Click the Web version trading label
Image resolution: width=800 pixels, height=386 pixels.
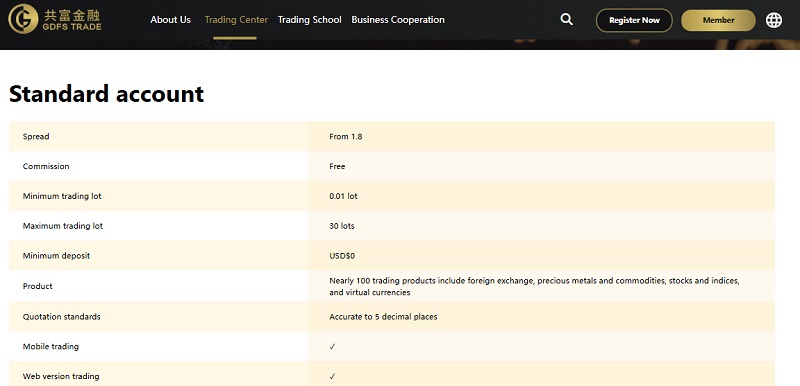pyautogui.click(x=61, y=376)
